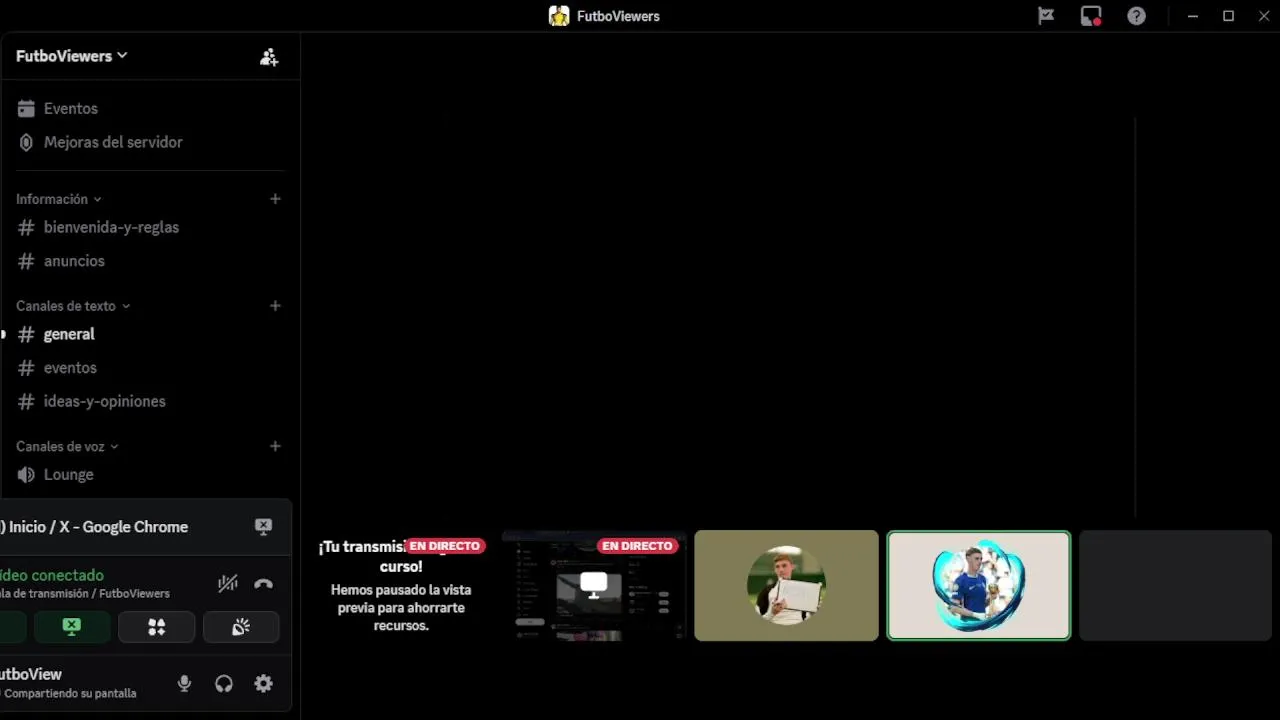Viewport: 1280px width, 720px height.
Task: Add a channel to Canales de voz
Action: coord(275,446)
